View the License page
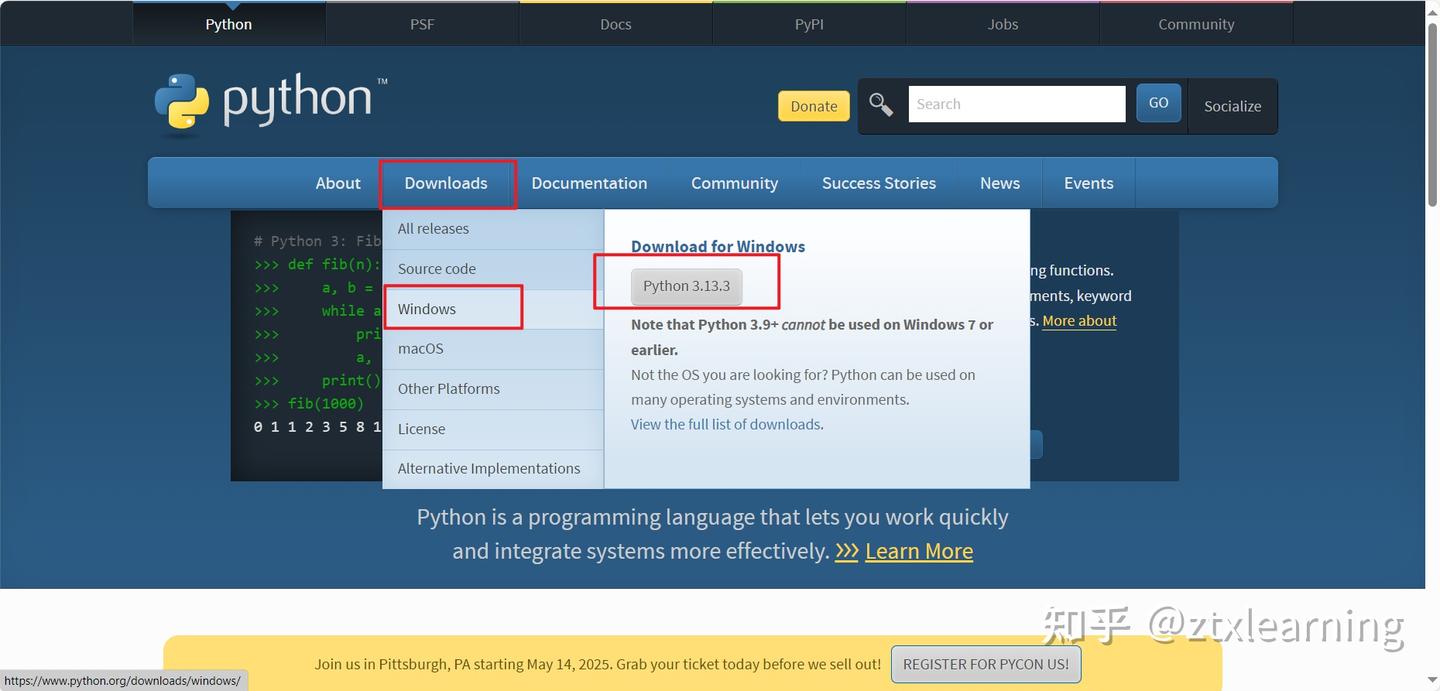Viewport: 1440px width, 691px height. click(x=421, y=428)
